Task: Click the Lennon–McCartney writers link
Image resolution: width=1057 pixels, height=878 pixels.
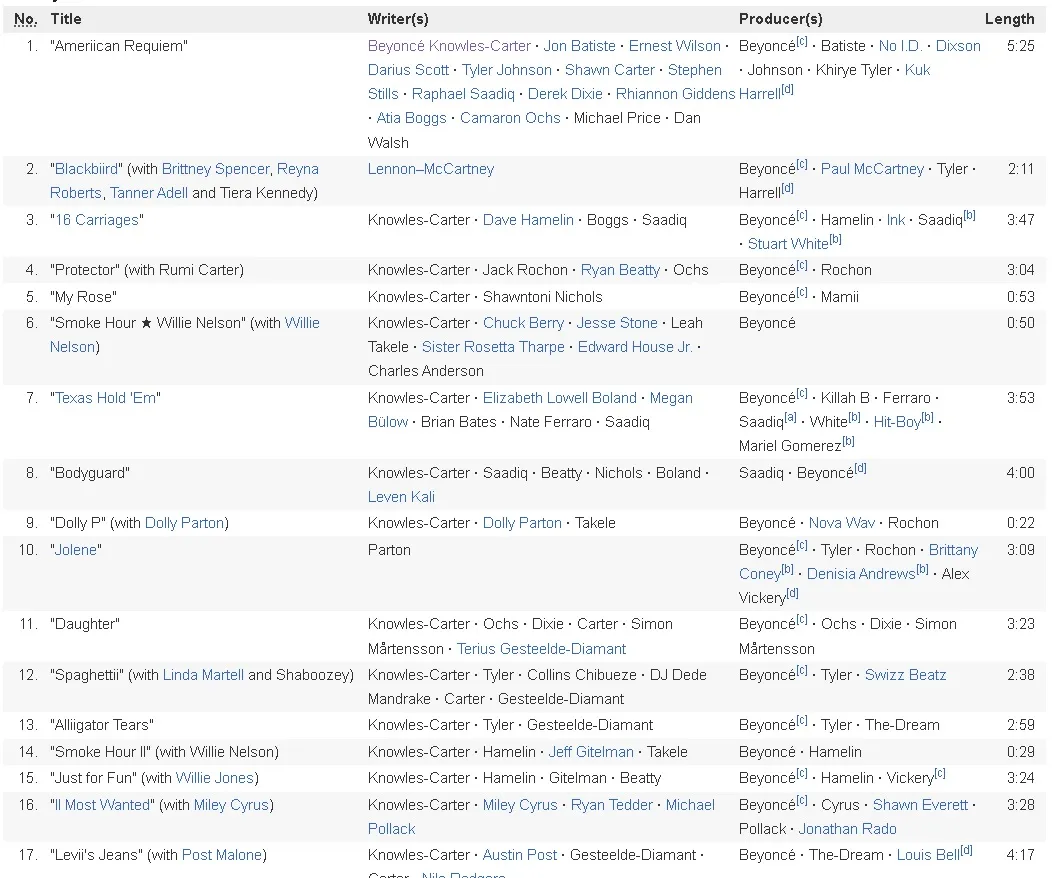Action: pos(430,169)
